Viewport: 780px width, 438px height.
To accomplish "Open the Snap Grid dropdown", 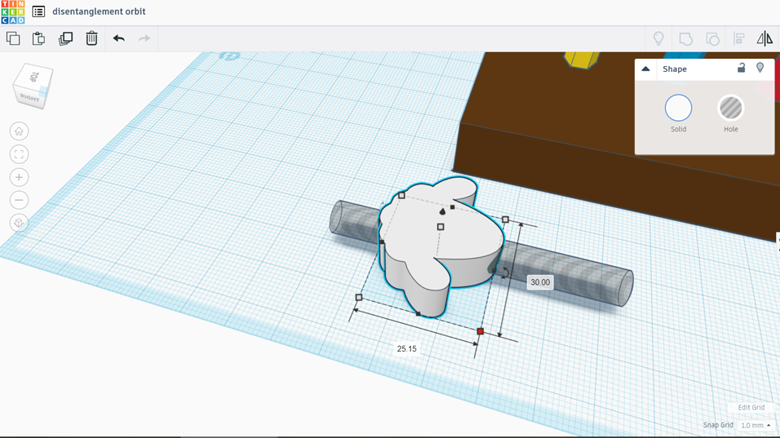I will click(x=756, y=425).
